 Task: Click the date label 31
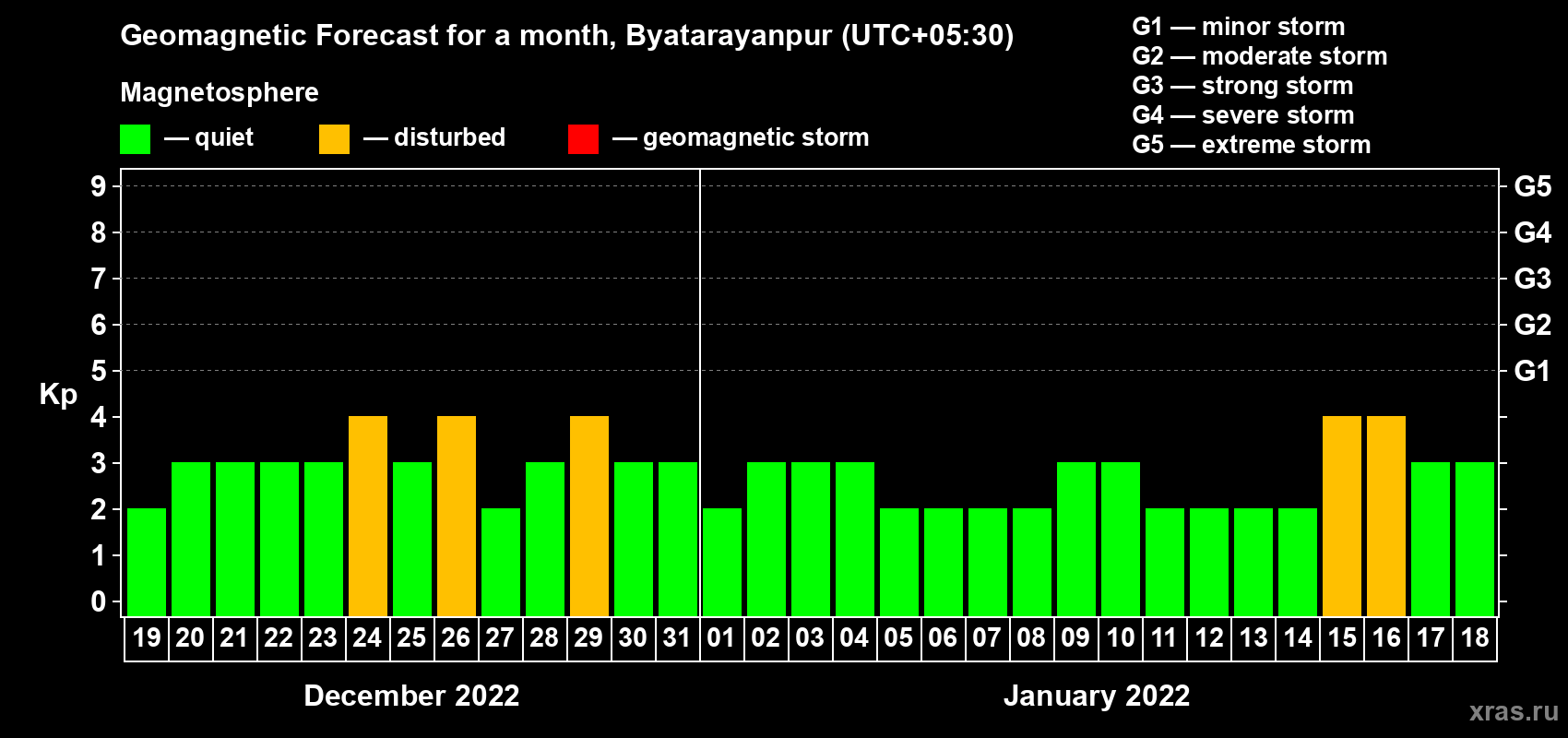tap(677, 637)
